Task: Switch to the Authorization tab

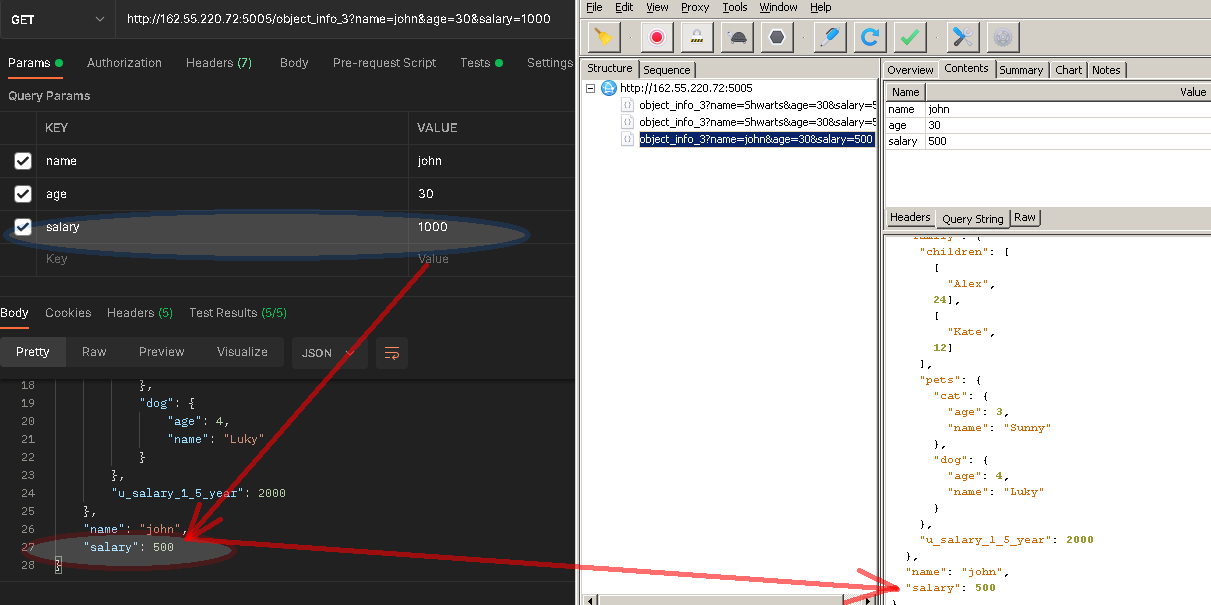Action: 124,63
